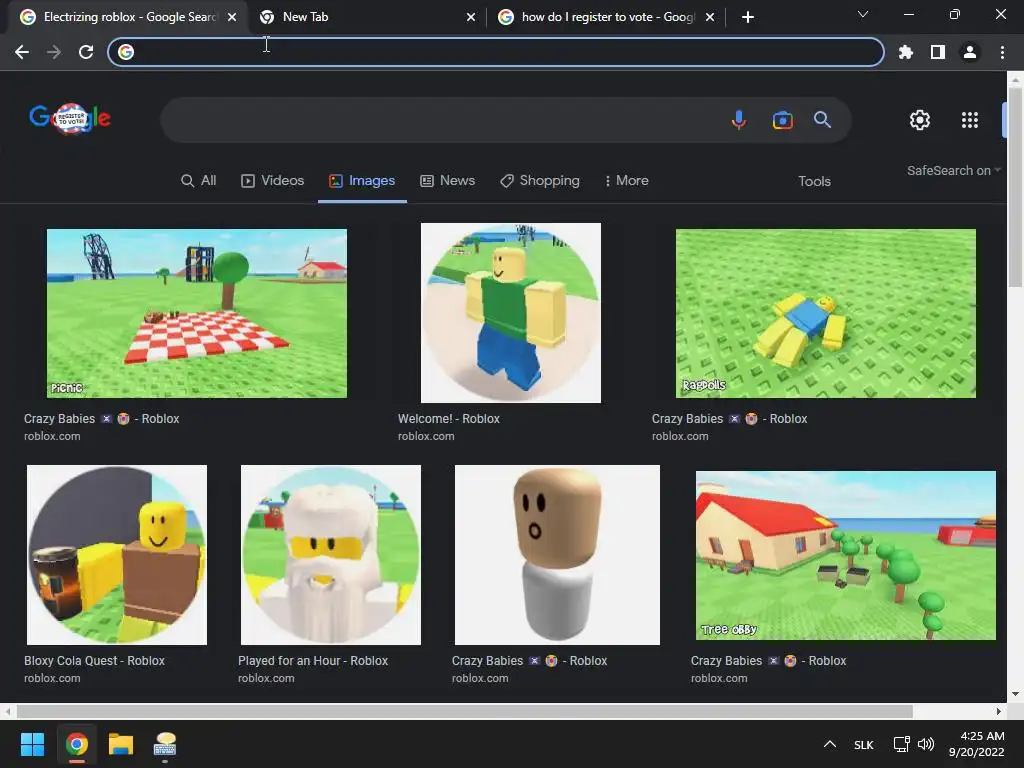
Task: Open File Explorer from the taskbar
Action: [x=121, y=744]
